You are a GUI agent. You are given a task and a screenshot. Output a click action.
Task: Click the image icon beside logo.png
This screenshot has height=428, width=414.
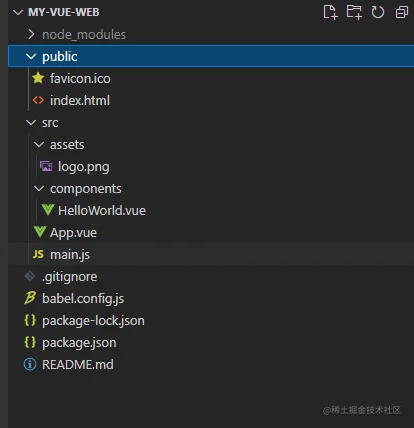tap(46, 166)
